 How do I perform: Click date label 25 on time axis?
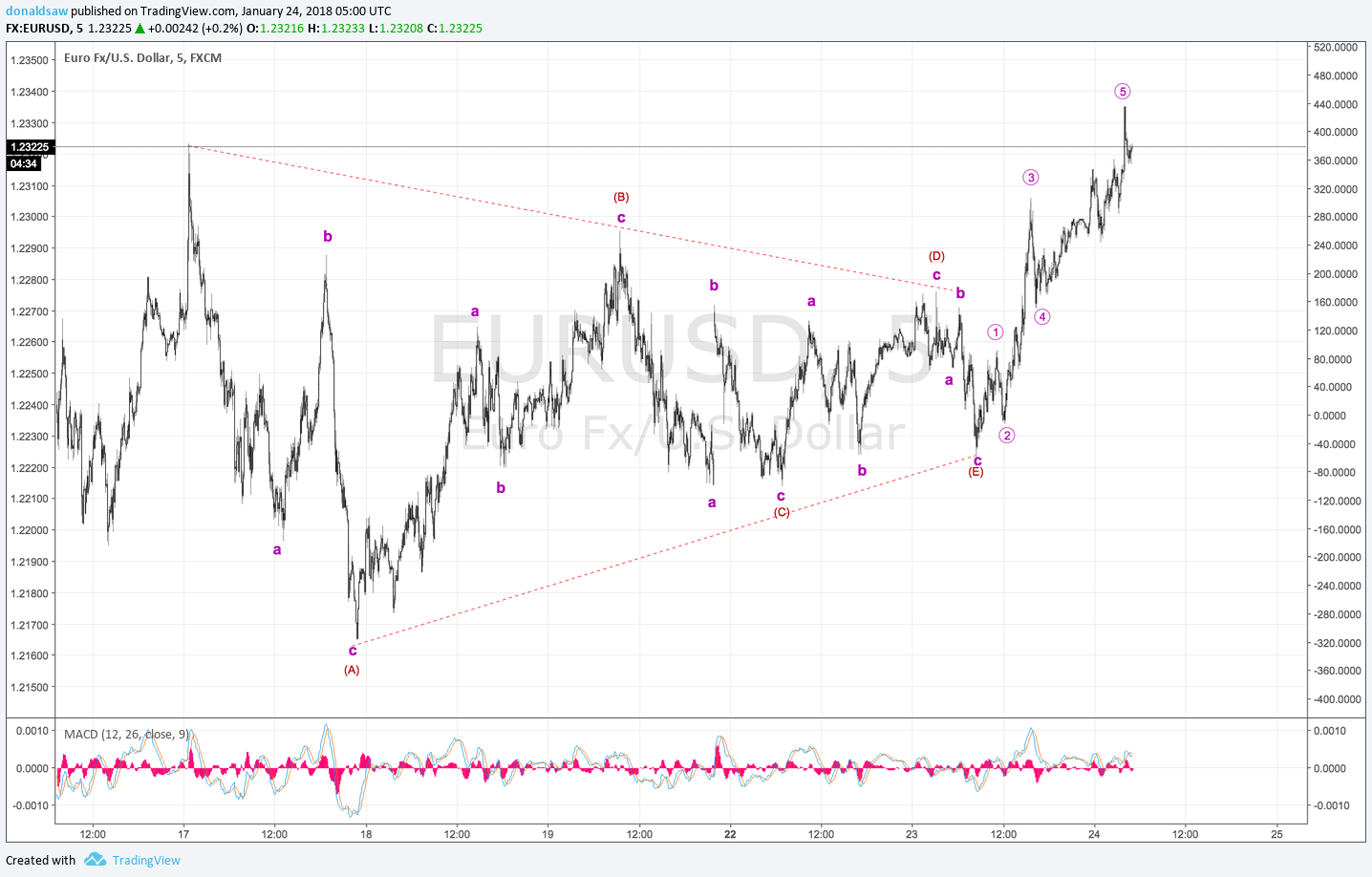[1277, 834]
